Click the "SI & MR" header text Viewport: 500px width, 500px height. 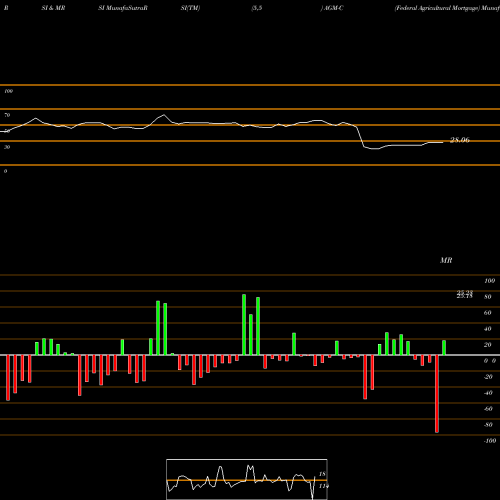(53, 8)
